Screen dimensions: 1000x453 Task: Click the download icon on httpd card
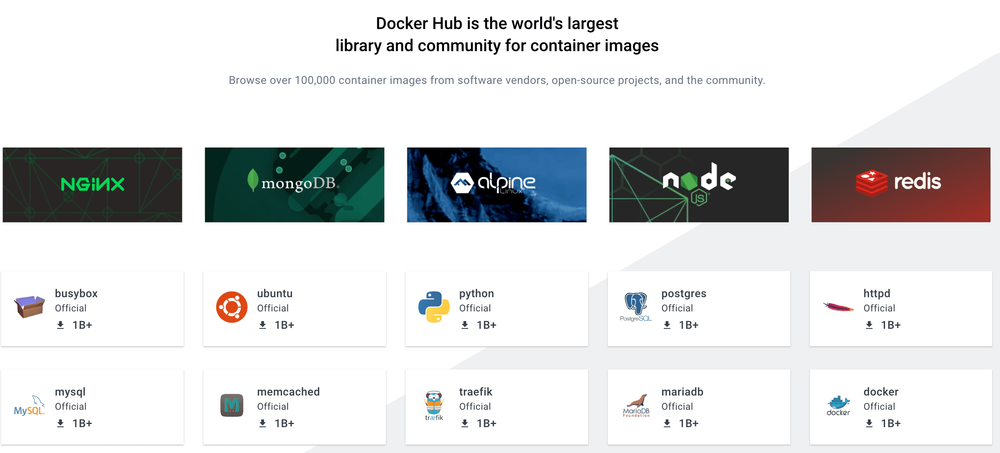(869, 325)
